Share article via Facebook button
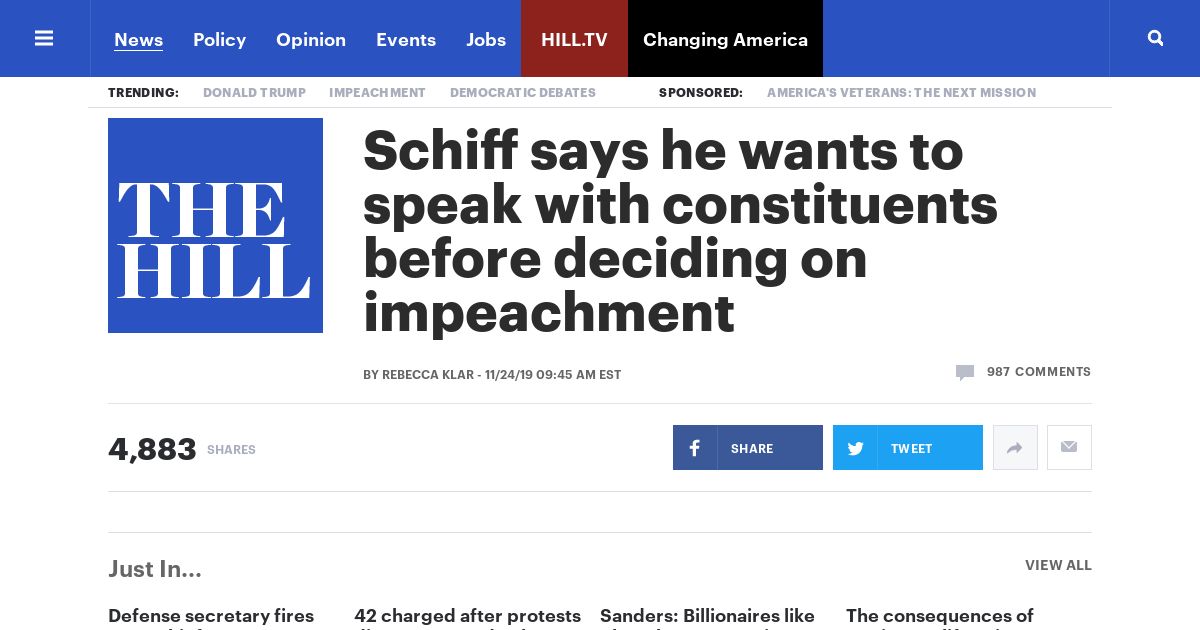 pos(748,448)
